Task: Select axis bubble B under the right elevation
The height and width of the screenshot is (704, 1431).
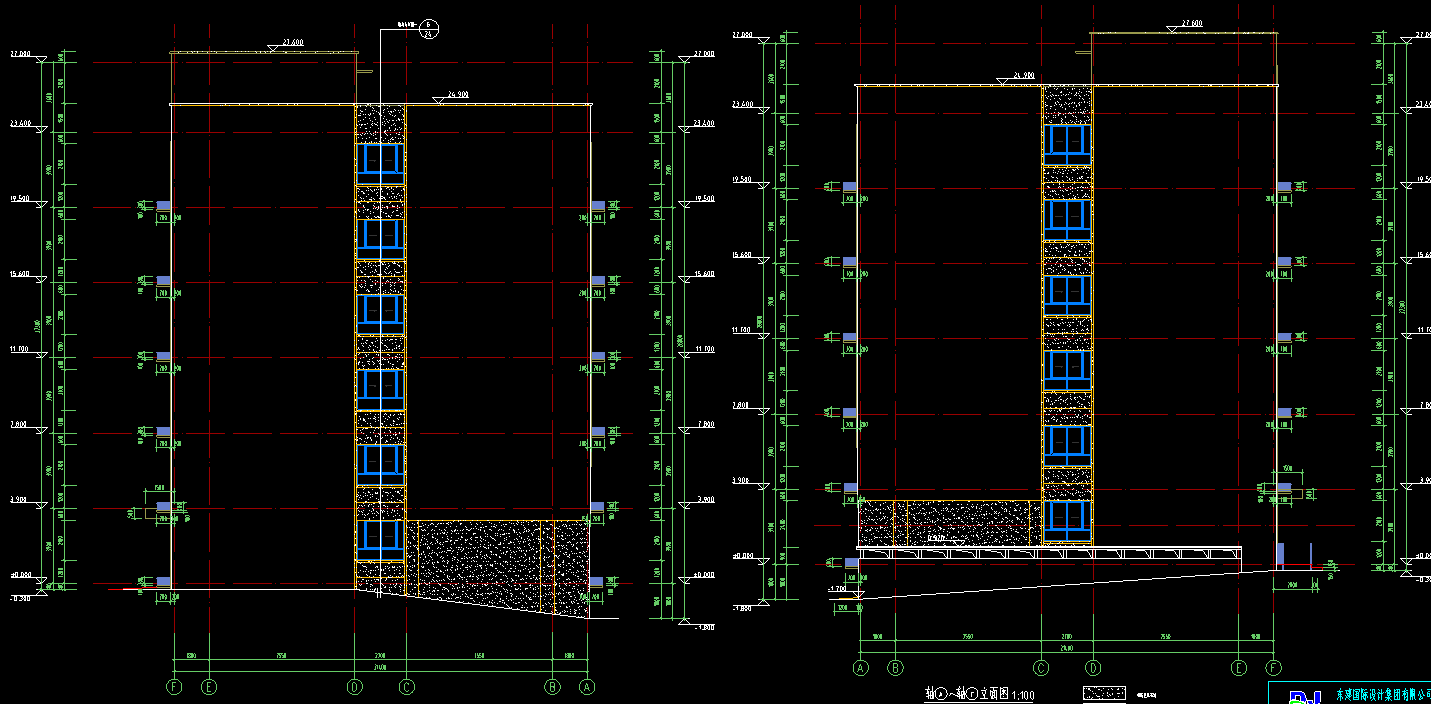Action: pyautogui.click(x=895, y=668)
